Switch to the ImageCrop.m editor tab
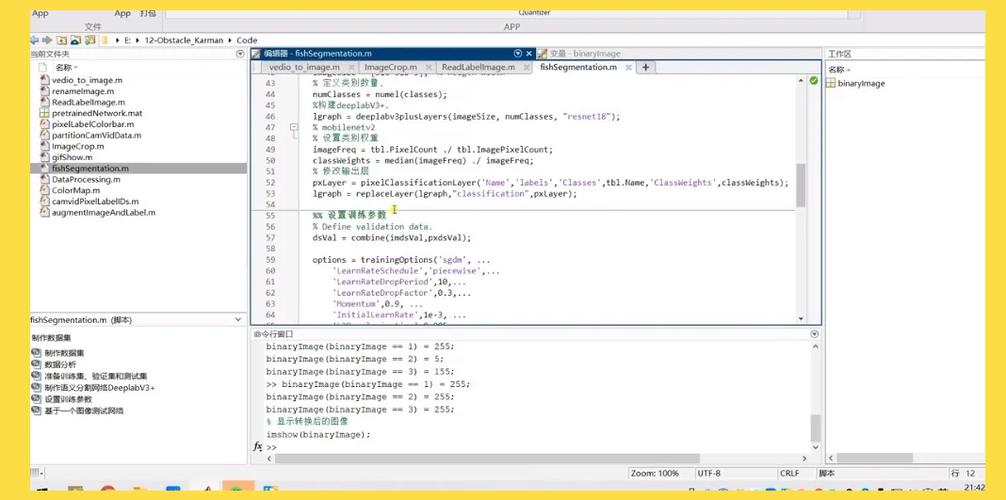 click(x=390, y=67)
